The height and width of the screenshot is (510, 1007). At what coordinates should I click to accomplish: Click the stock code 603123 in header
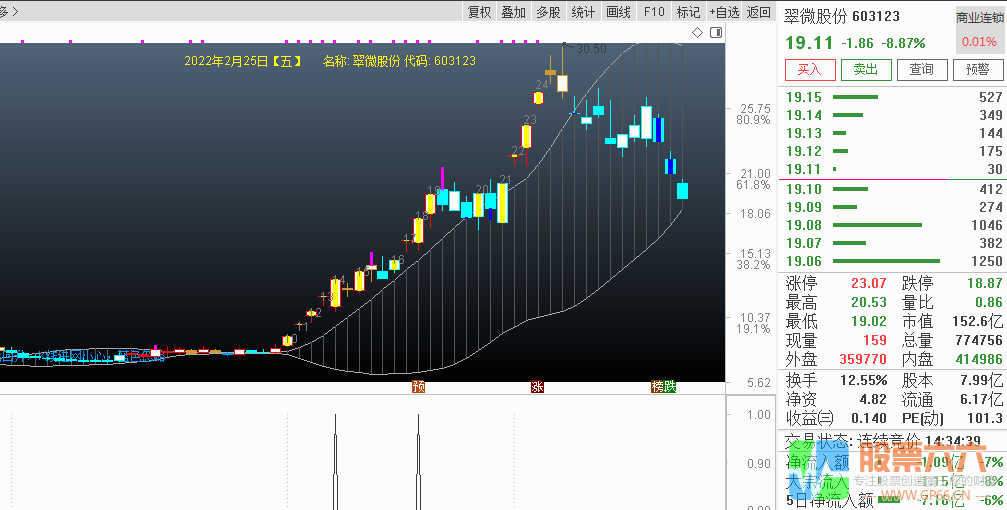tap(876, 16)
